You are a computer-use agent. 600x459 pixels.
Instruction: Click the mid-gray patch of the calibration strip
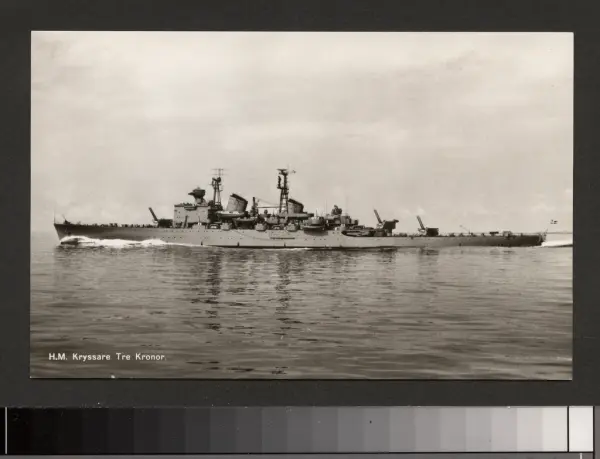300,430
